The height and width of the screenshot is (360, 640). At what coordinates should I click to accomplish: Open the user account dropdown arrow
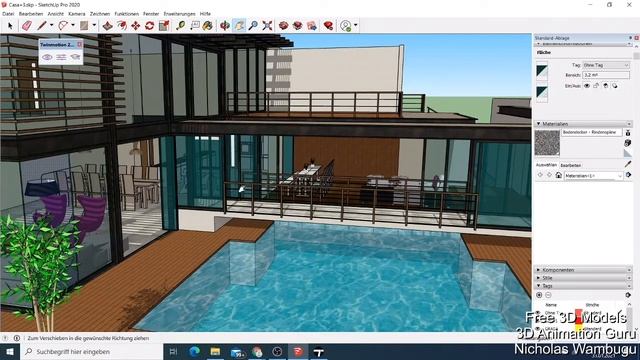tap(356, 26)
